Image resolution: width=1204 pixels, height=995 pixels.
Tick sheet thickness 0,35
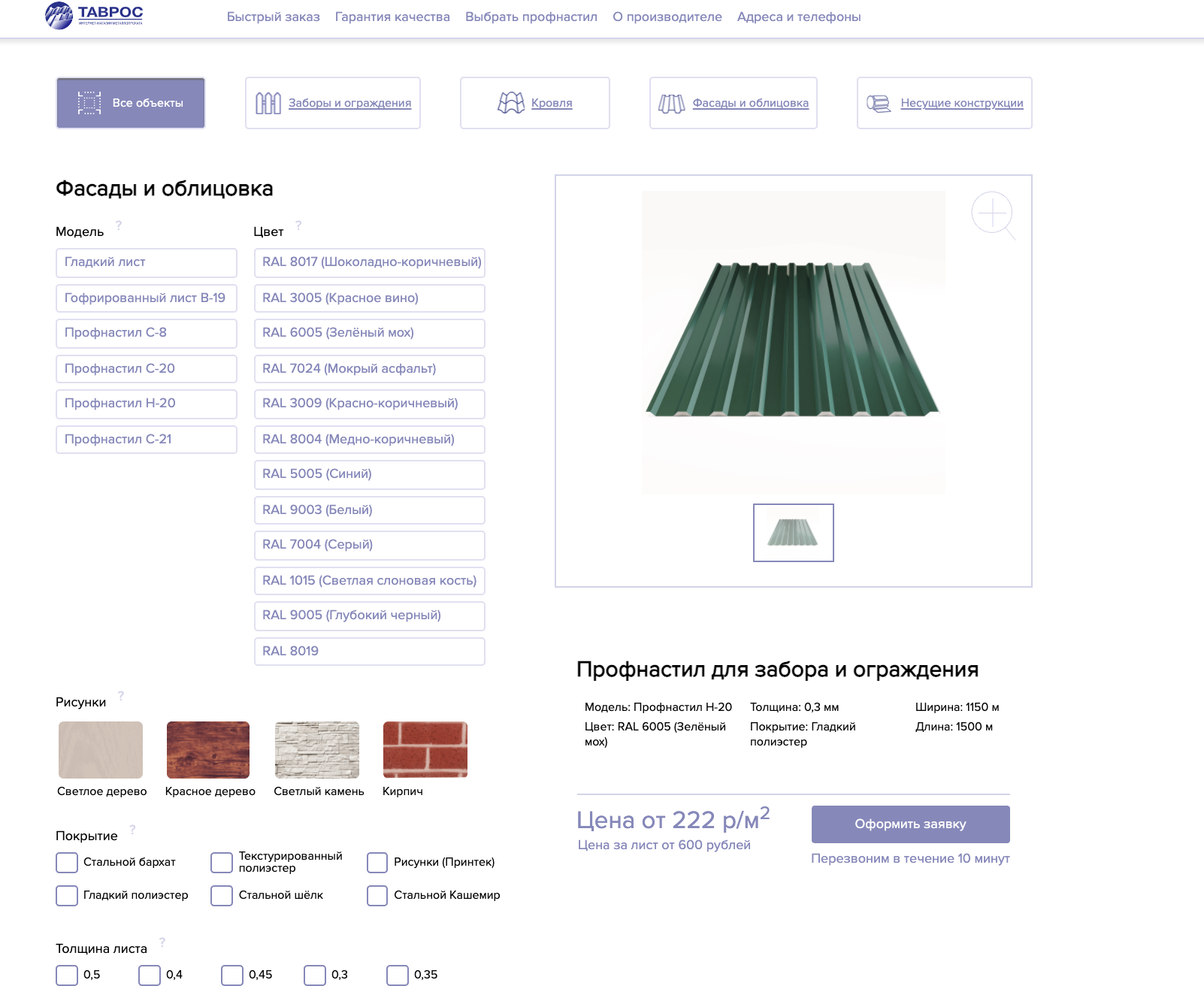pyautogui.click(x=398, y=975)
